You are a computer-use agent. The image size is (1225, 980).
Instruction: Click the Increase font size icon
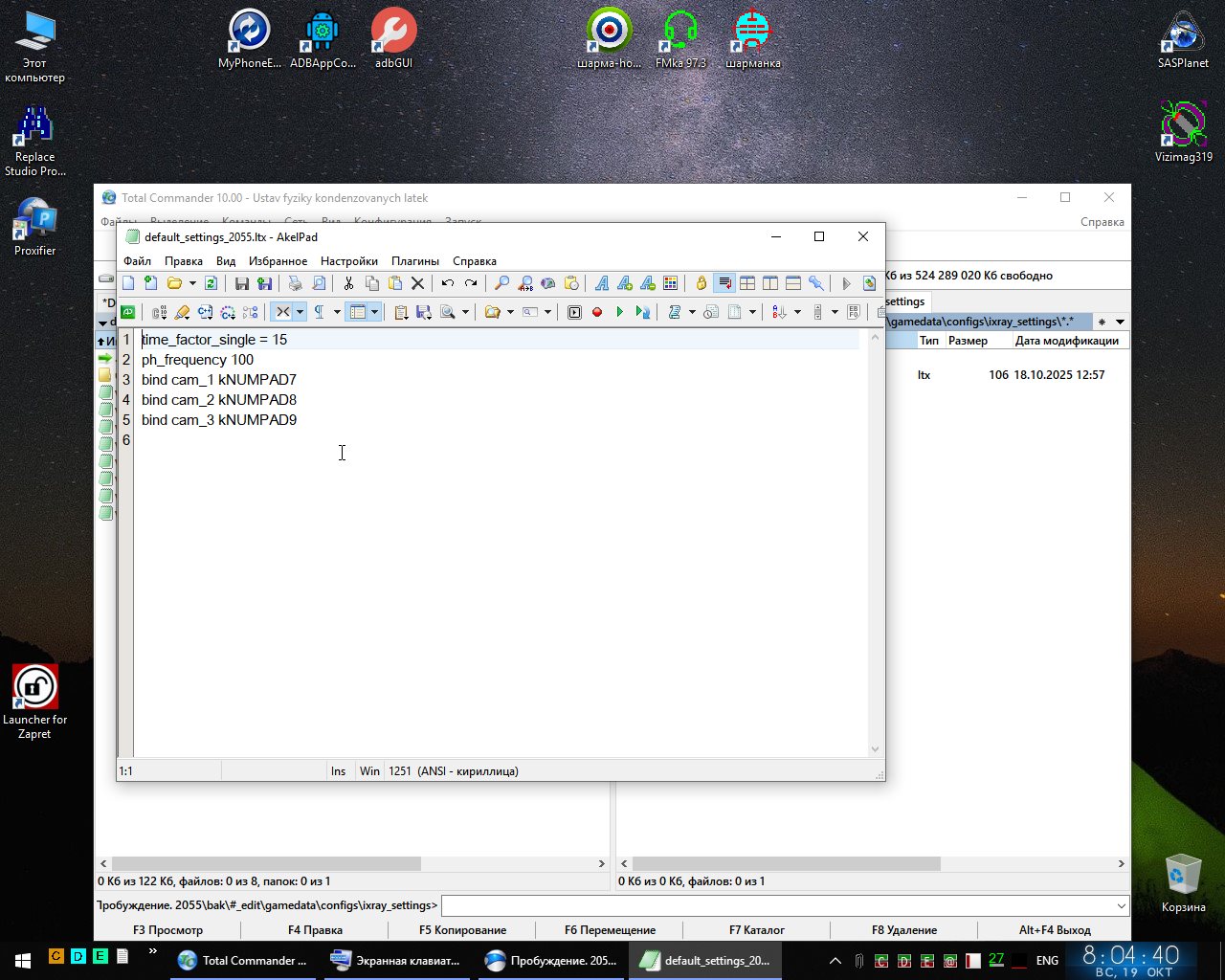625,283
